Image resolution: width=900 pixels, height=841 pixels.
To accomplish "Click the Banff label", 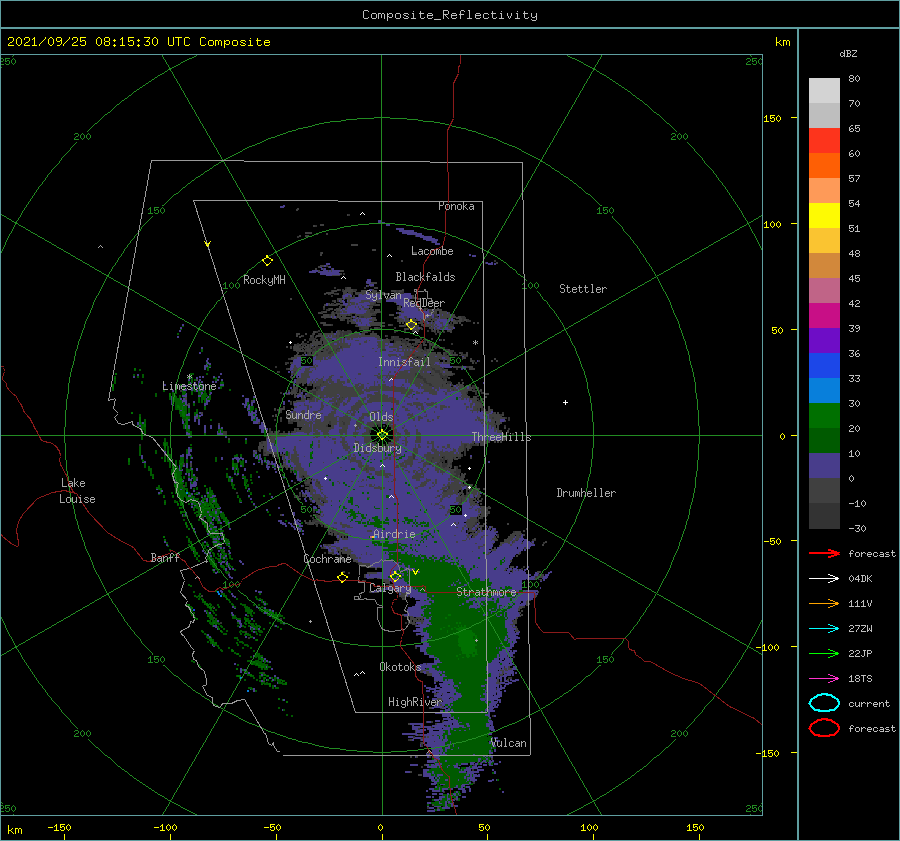I will (x=165, y=557).
